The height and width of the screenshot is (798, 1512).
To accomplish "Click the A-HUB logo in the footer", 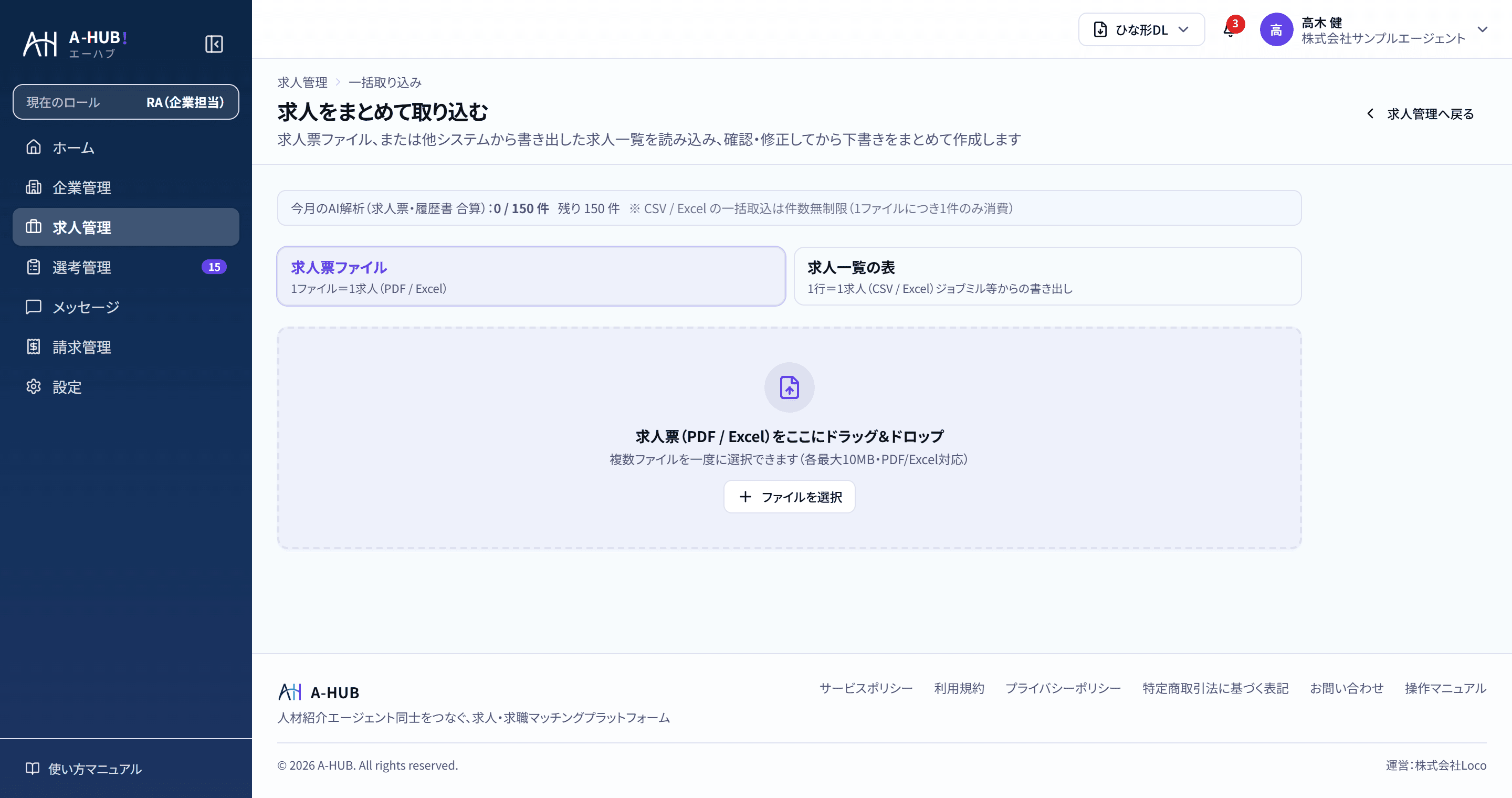I will pyautogui.click(x=319, y=692).
